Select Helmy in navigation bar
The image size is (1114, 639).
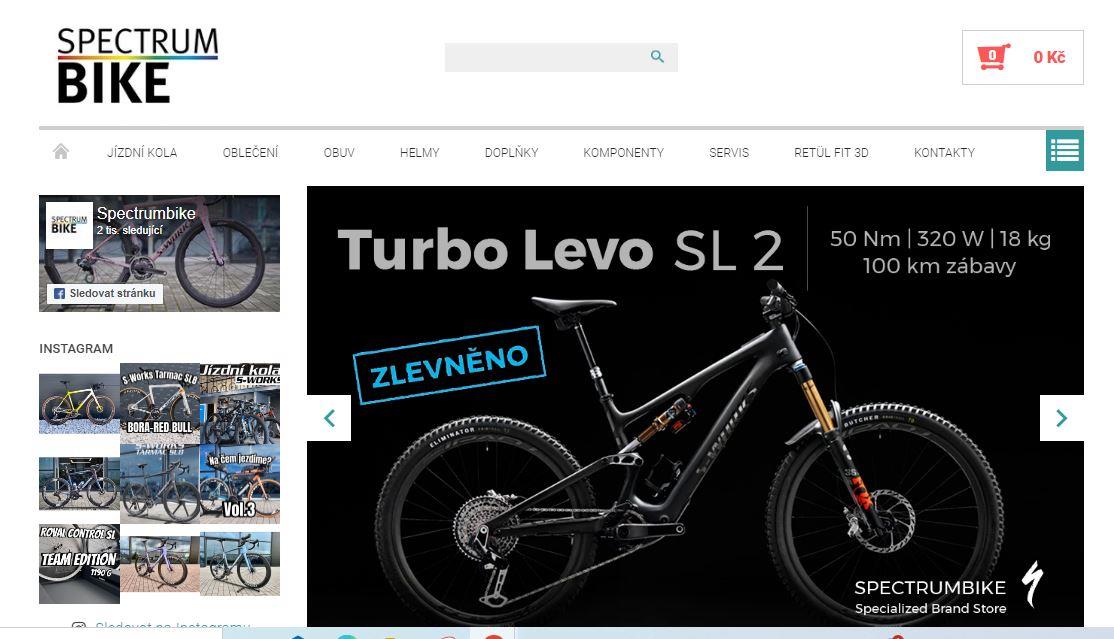(x=419, y=152)
